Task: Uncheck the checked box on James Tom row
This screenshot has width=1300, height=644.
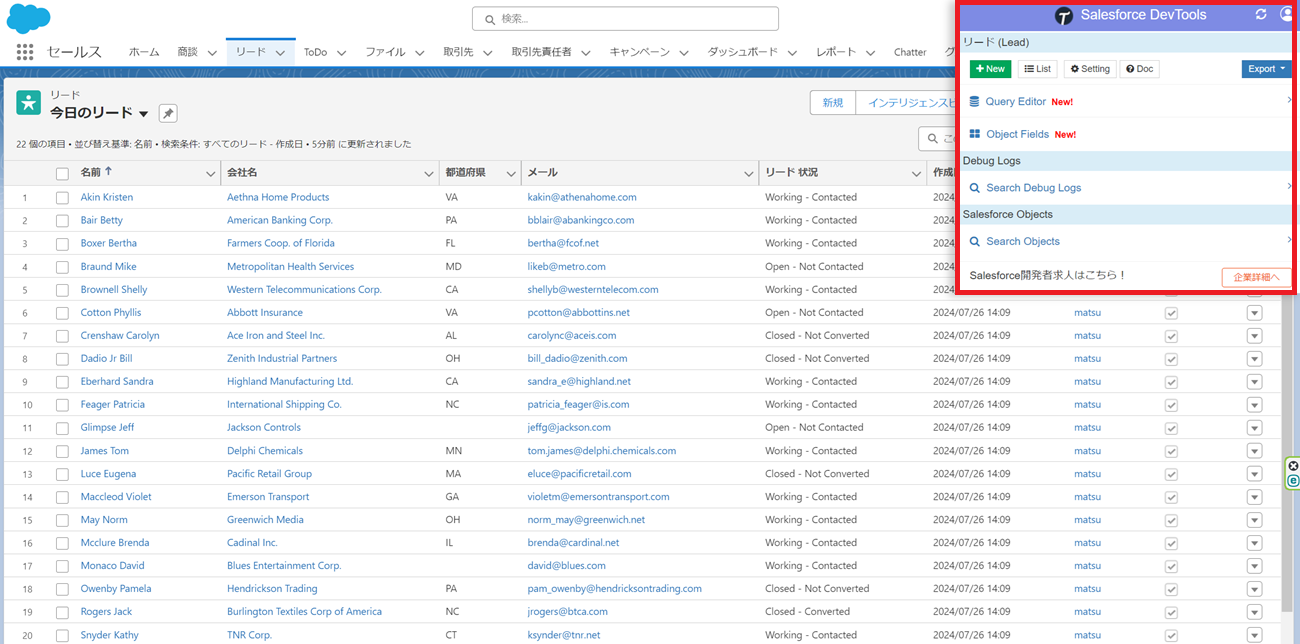Action: pos(1170,450)
